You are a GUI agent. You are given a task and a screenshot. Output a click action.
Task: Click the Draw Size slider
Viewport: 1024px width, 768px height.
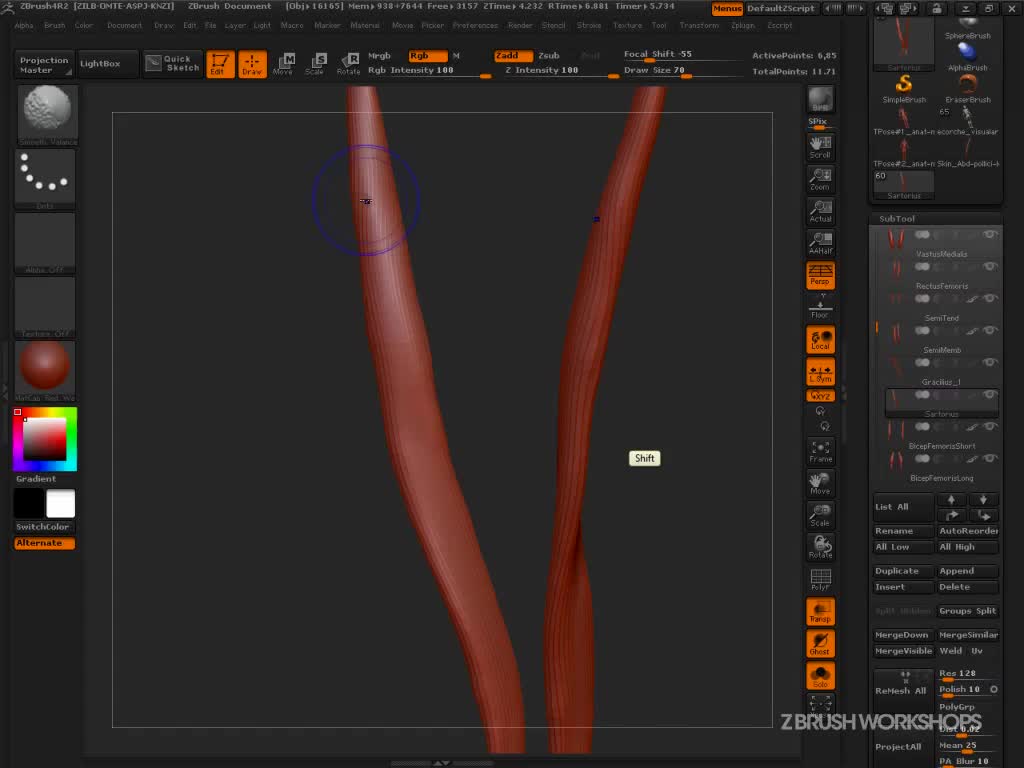pyautogui.click(x=682, y=71)
